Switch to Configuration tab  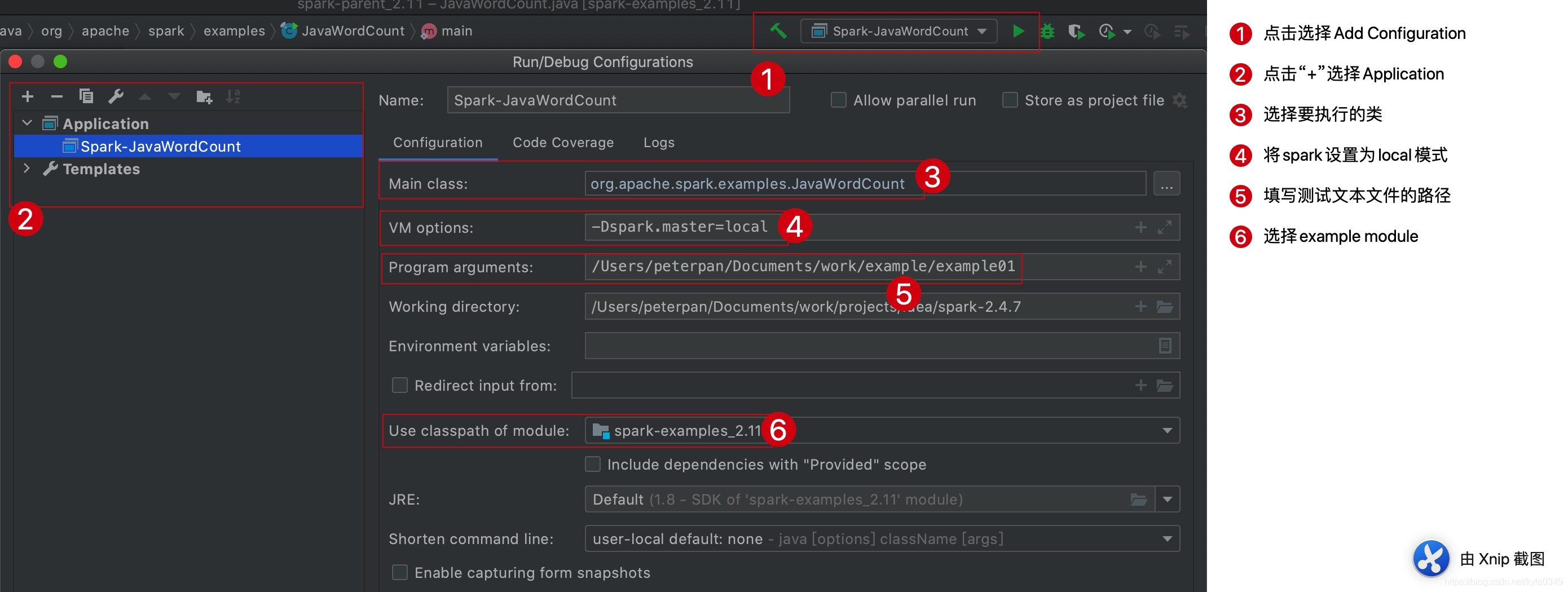coord(438,143)
